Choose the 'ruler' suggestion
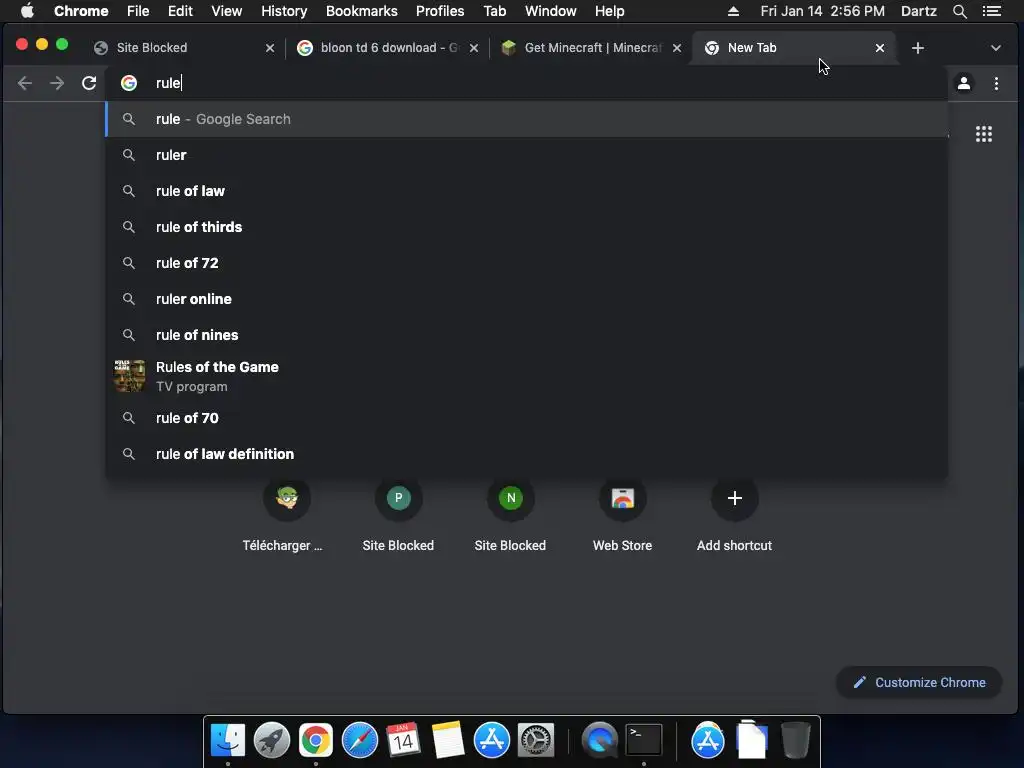The image size is (1024, 768). tap(526, 155)
